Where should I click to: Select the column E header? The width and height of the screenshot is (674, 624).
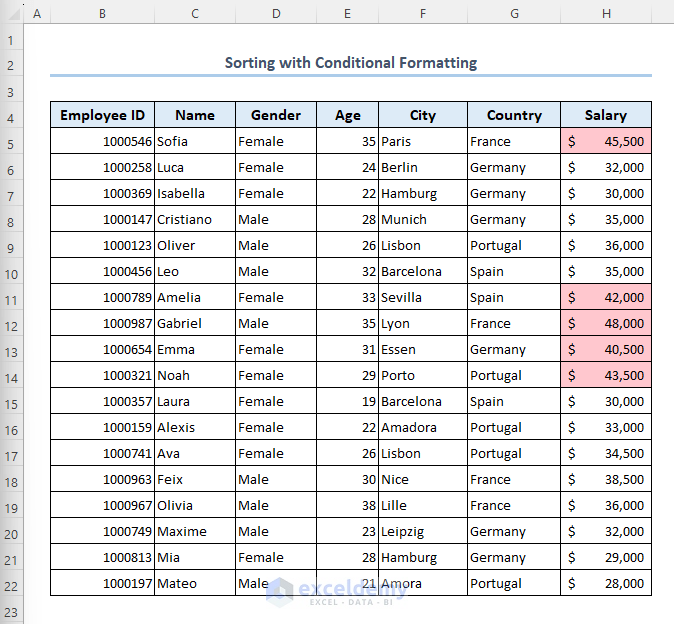coord(347,14)
